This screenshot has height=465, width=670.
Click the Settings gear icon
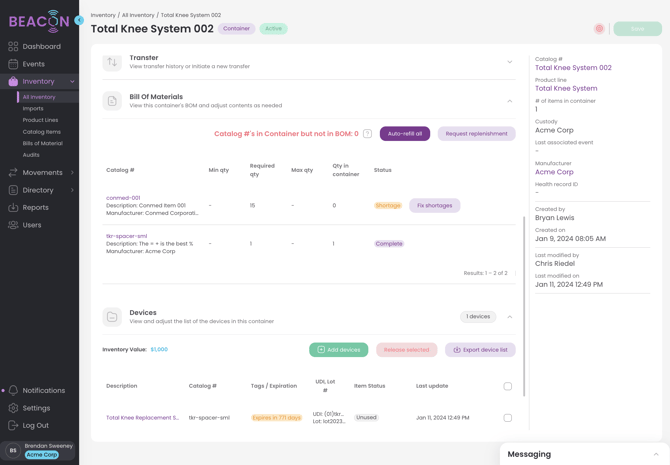coord(13,408)
